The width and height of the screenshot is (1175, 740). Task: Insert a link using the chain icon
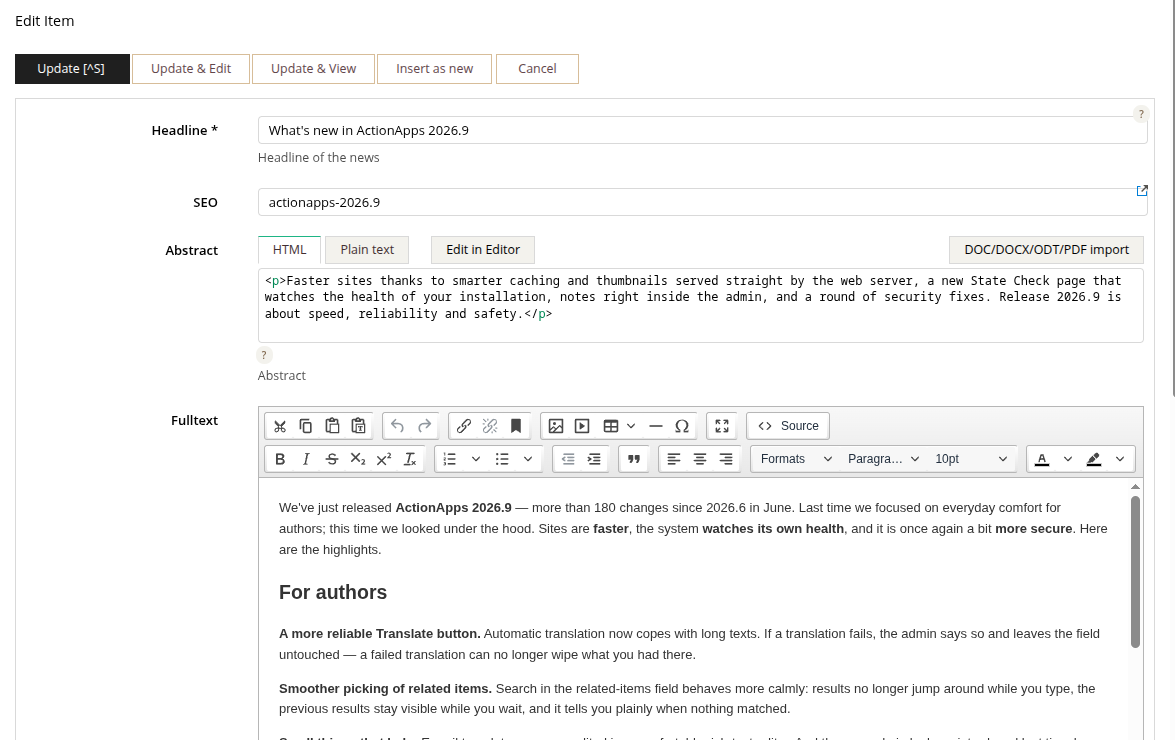pyautogui.click(x=464, y=426)
